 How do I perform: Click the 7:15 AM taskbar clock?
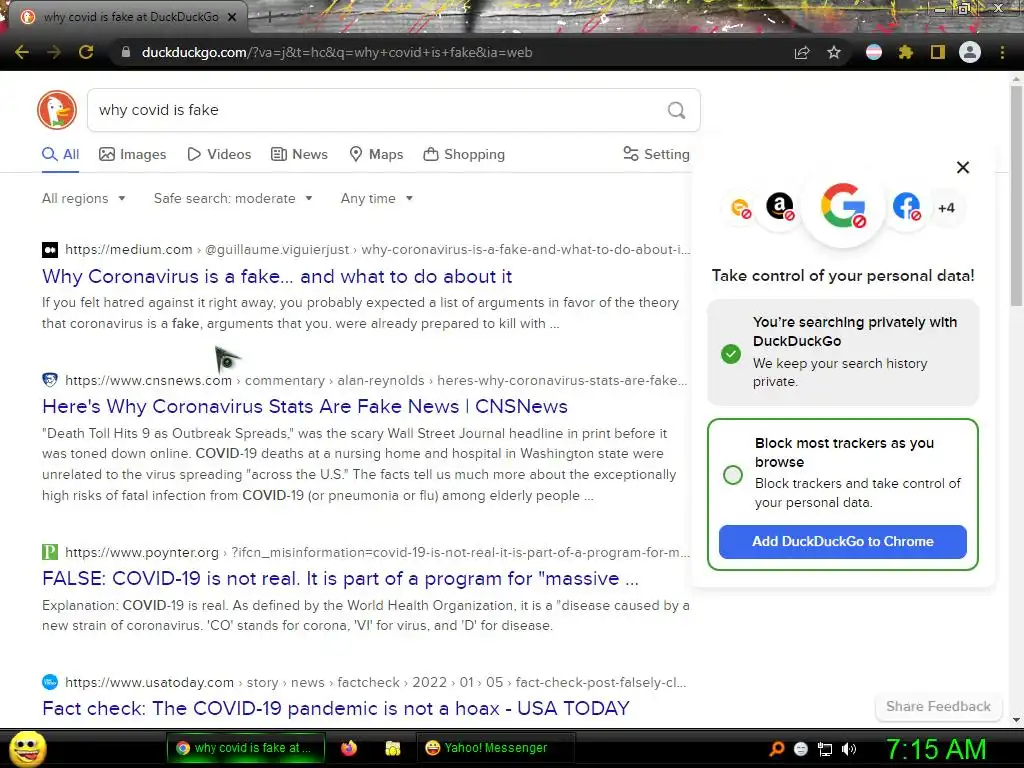coord(935,749)
